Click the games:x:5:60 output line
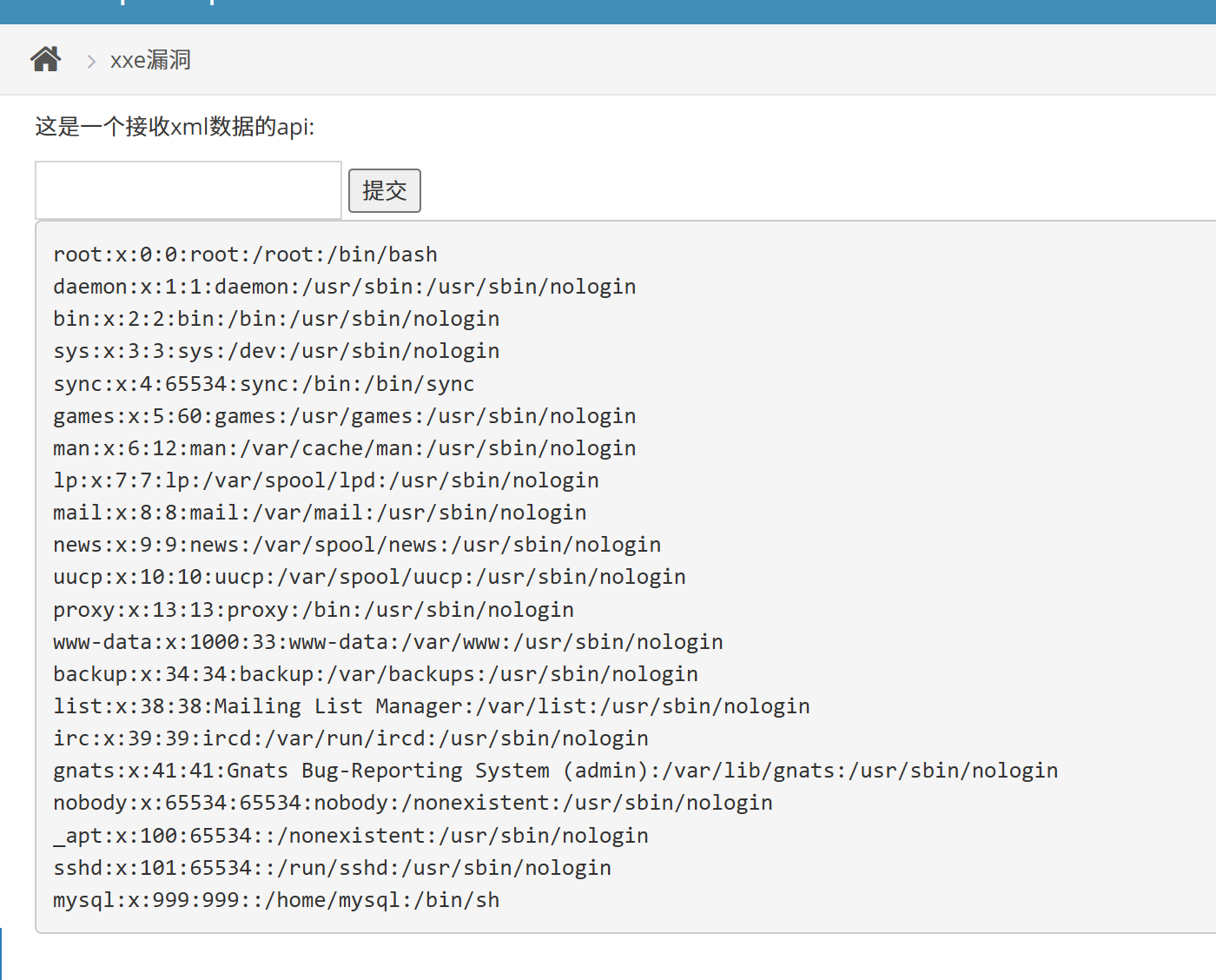 tap(345, 416)
